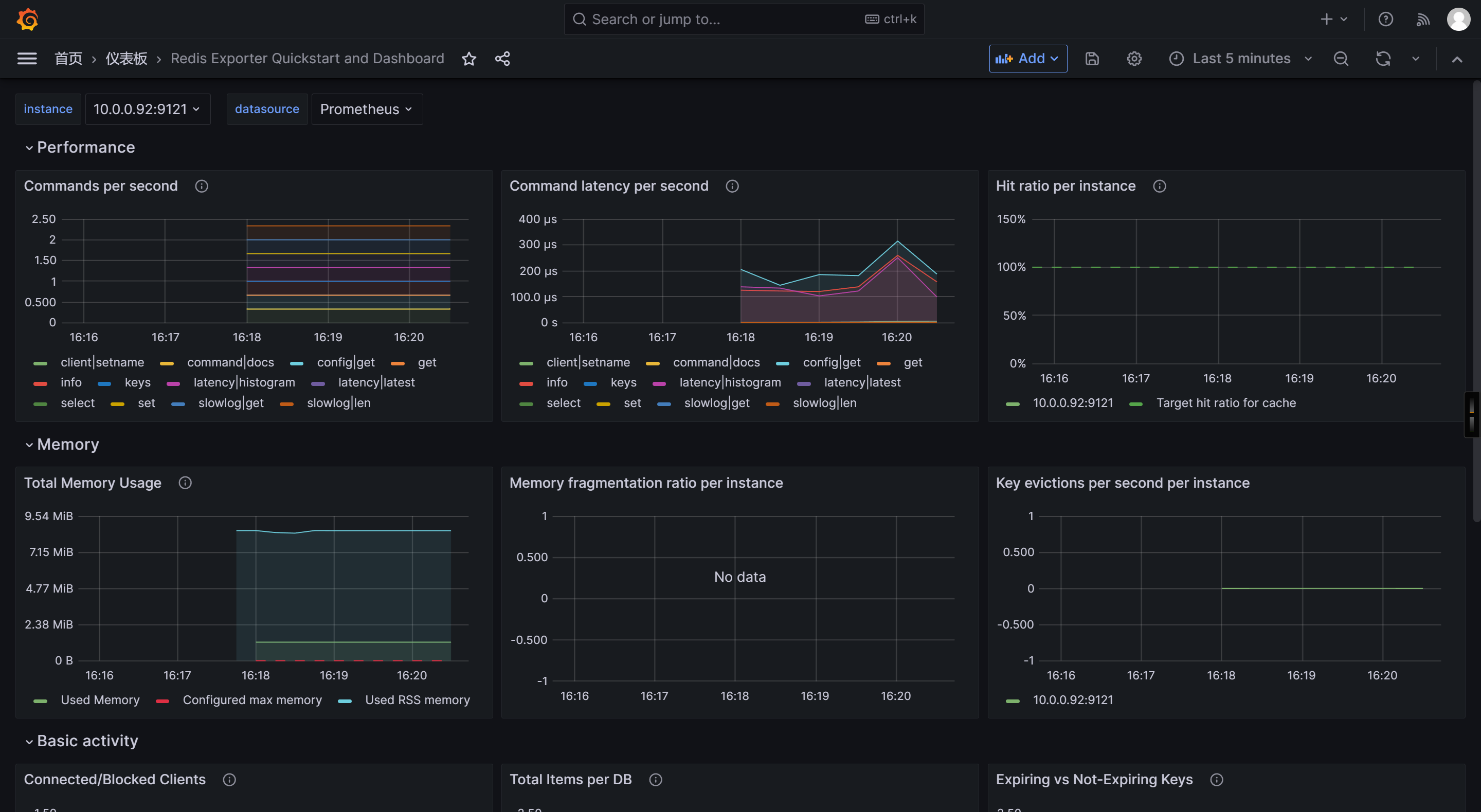Star this dashboard as favorite
The image size is (1481, 812).
tap(468, 59)
